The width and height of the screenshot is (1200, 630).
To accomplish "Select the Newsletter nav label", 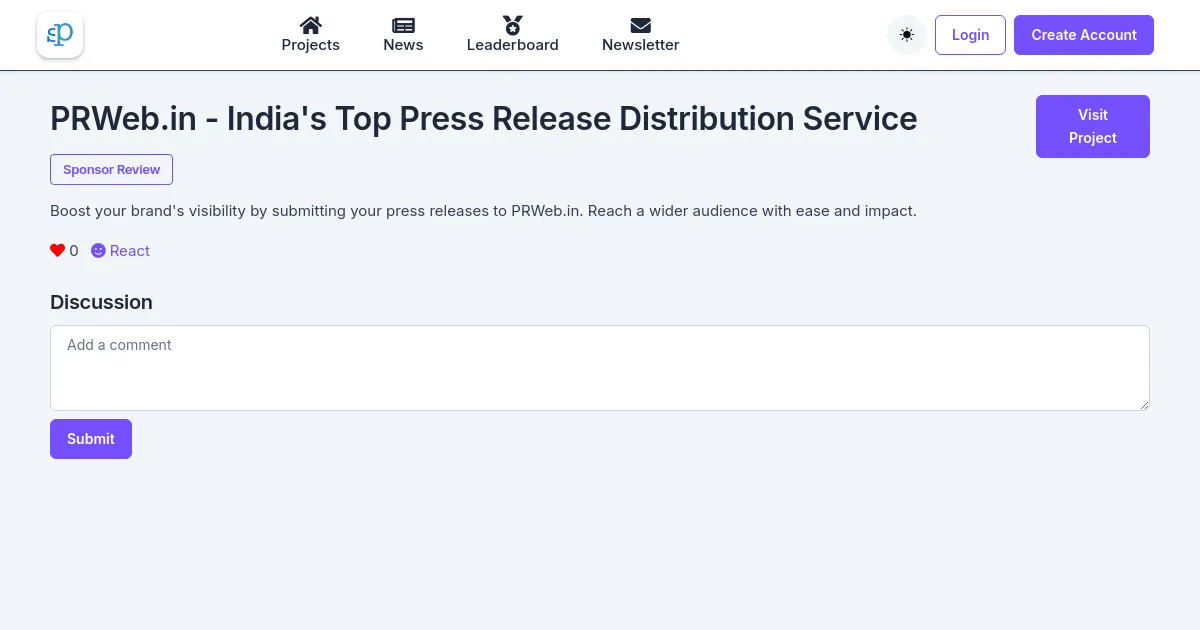I will pos(640,45).
